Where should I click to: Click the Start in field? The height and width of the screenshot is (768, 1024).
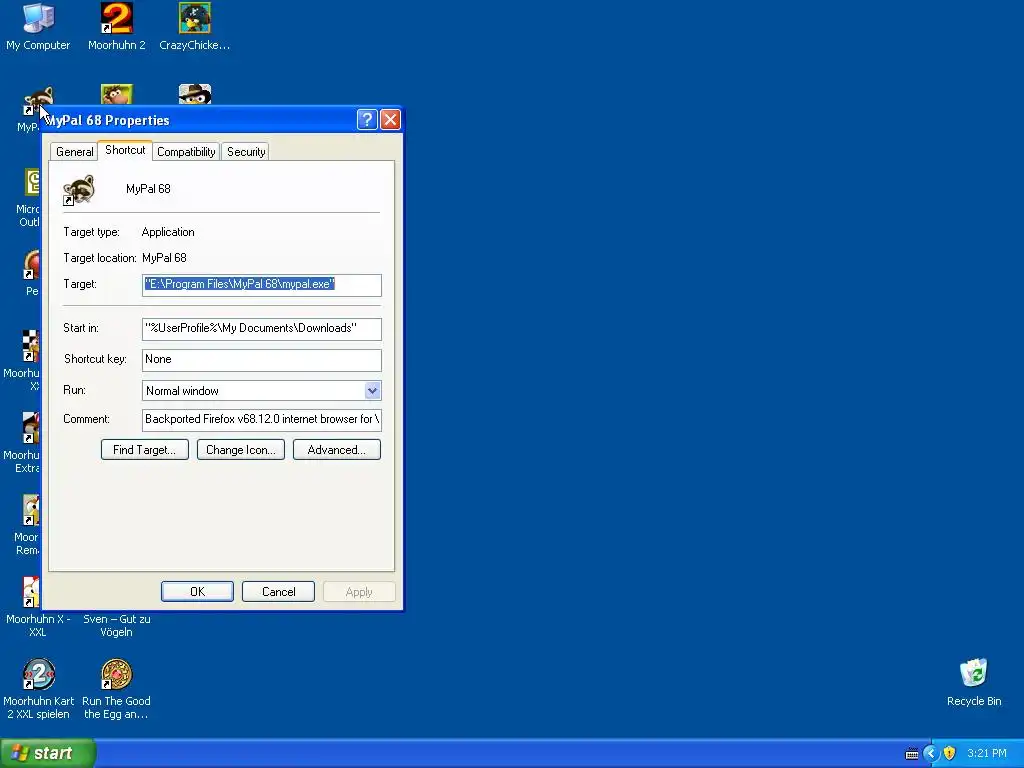tap(262, 328)
